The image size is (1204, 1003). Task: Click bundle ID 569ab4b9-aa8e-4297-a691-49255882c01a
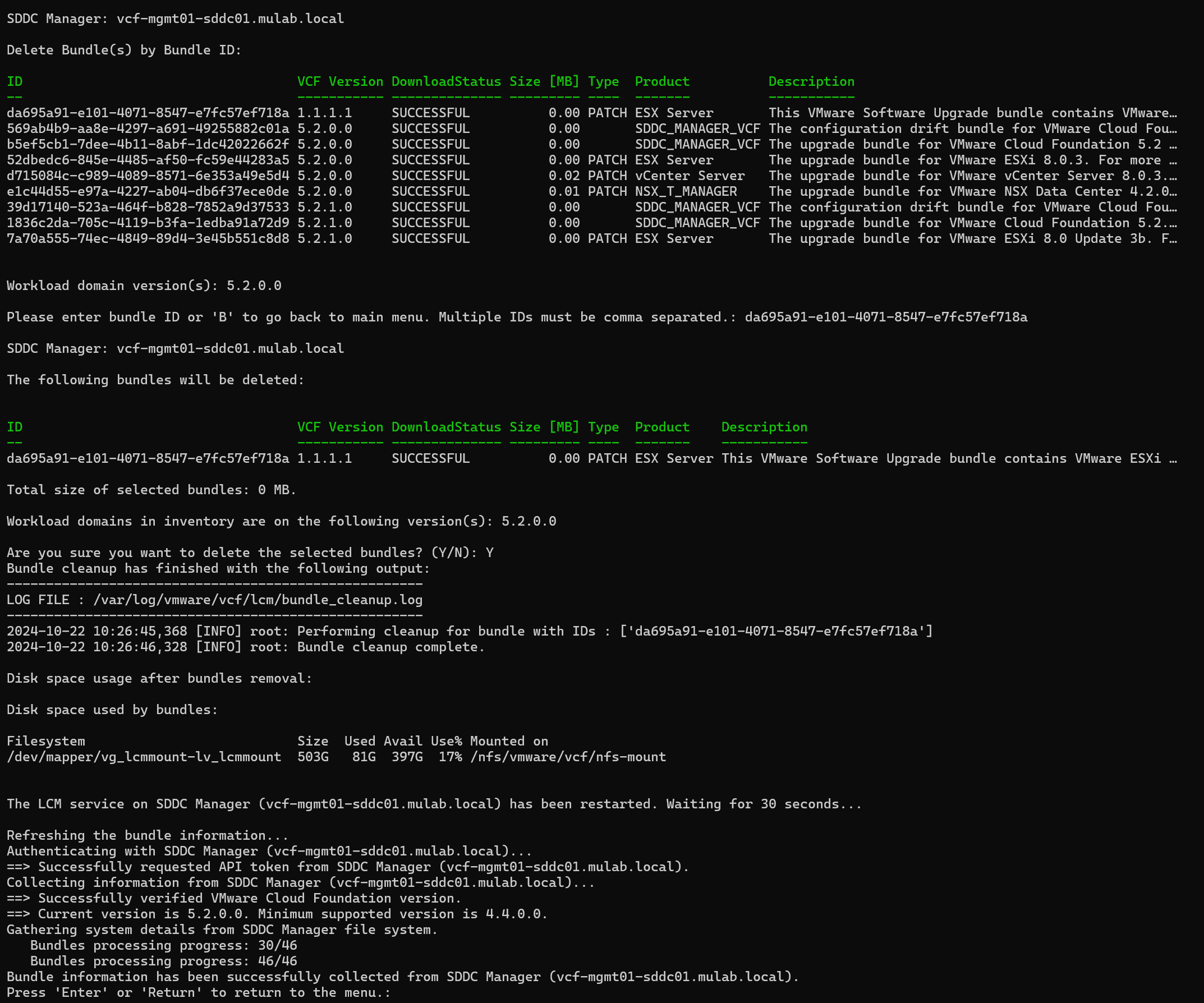148,128
